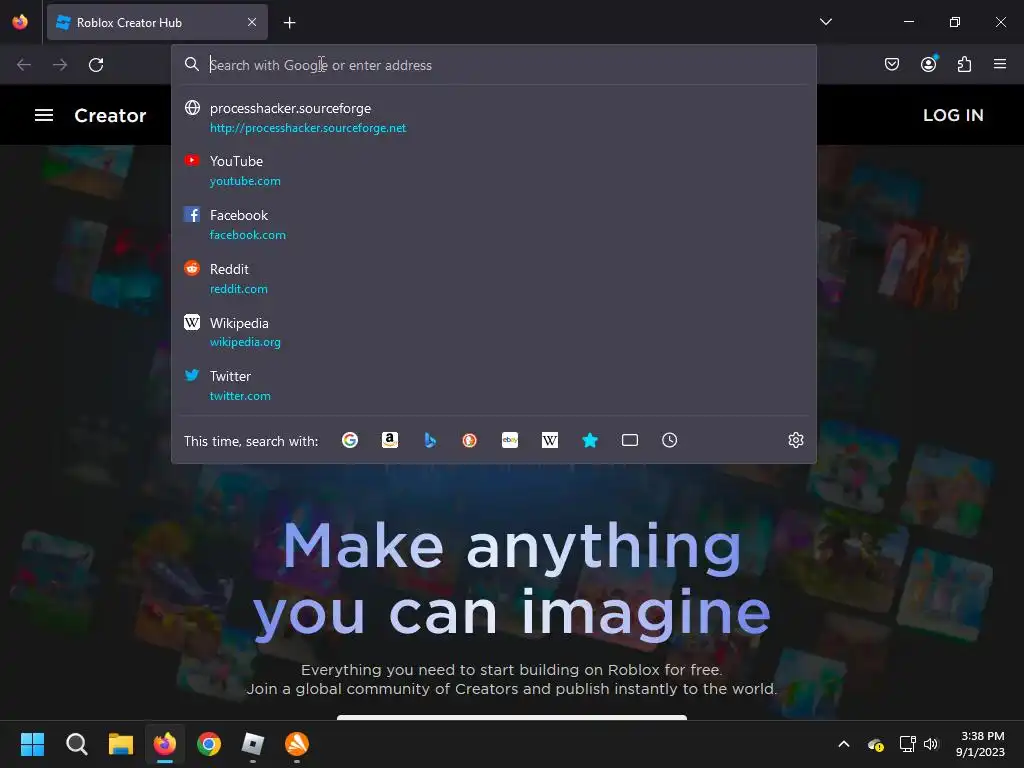
Task: Search this time with Amazon
Action: (390, 440)
